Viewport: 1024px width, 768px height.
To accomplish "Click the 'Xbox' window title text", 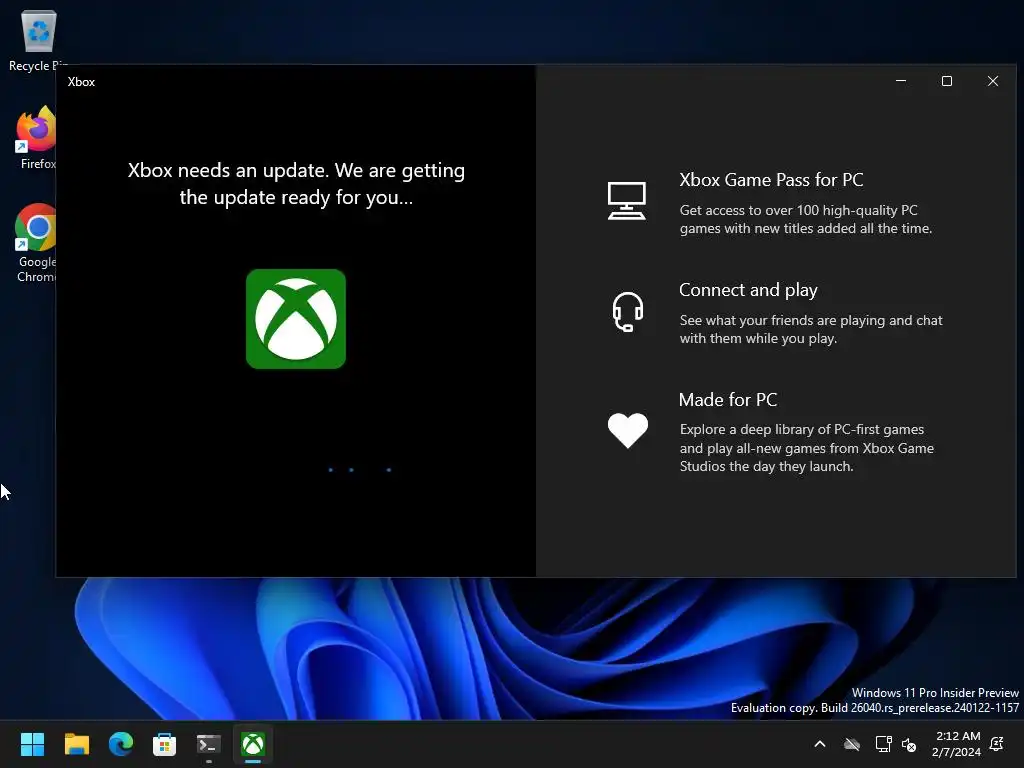I will click(x=82, y=82).
